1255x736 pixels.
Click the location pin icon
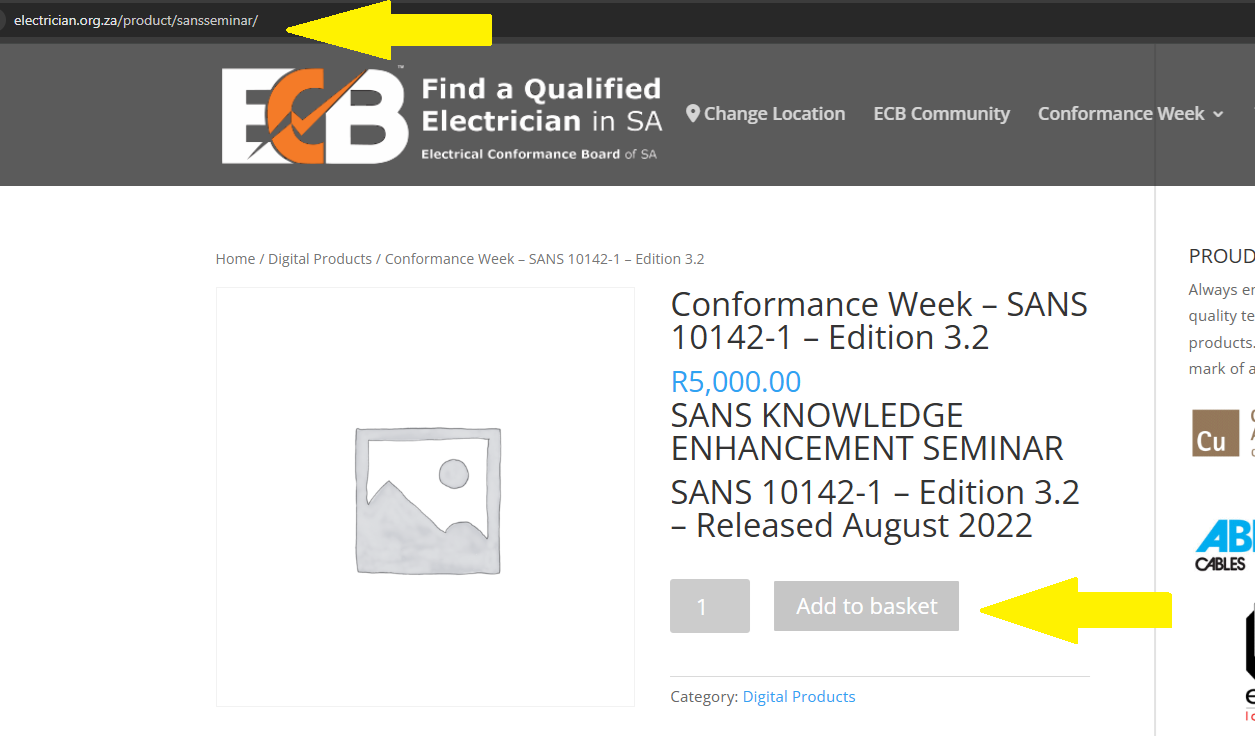coord(693,114)
